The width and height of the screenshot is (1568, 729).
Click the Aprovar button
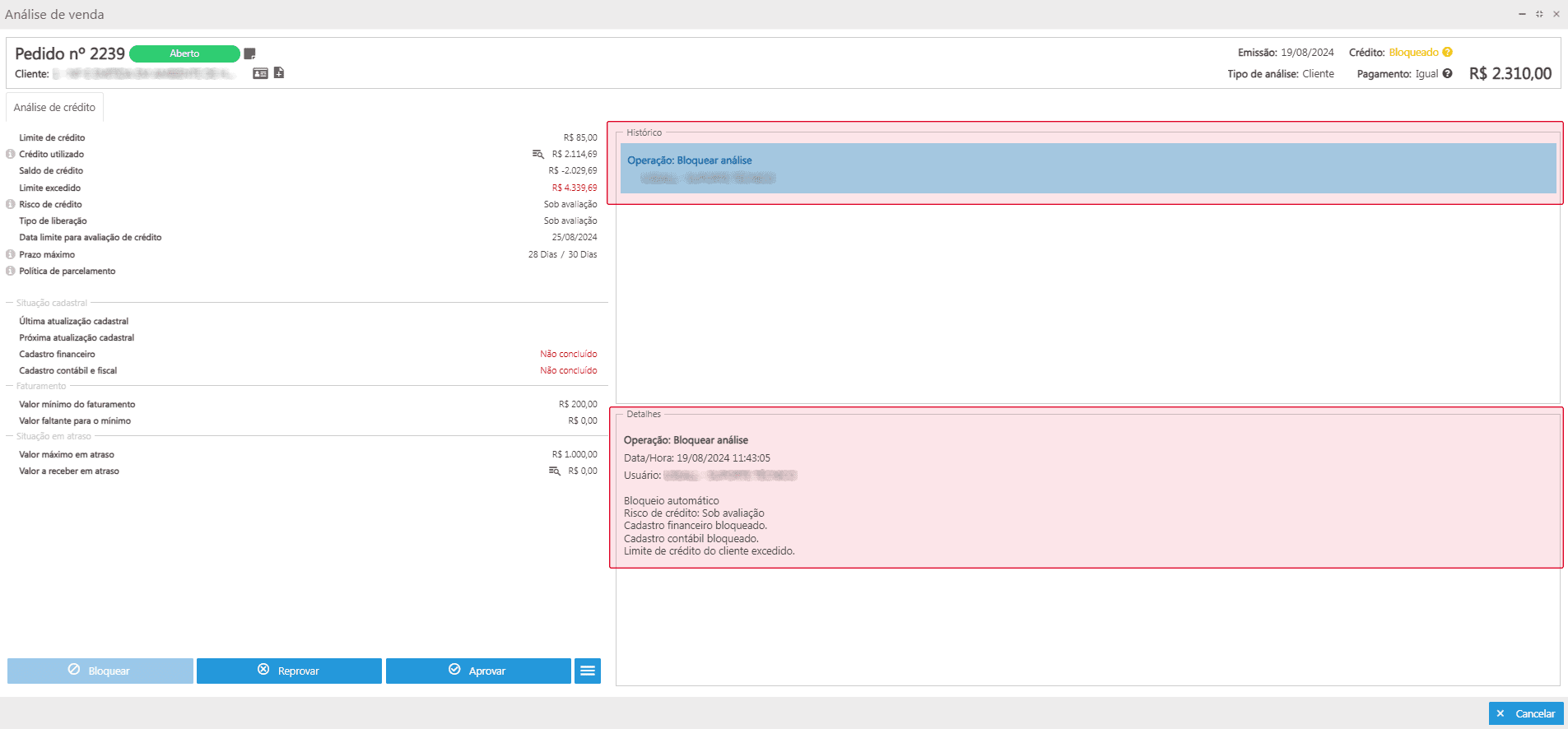(x=477, y=671)
